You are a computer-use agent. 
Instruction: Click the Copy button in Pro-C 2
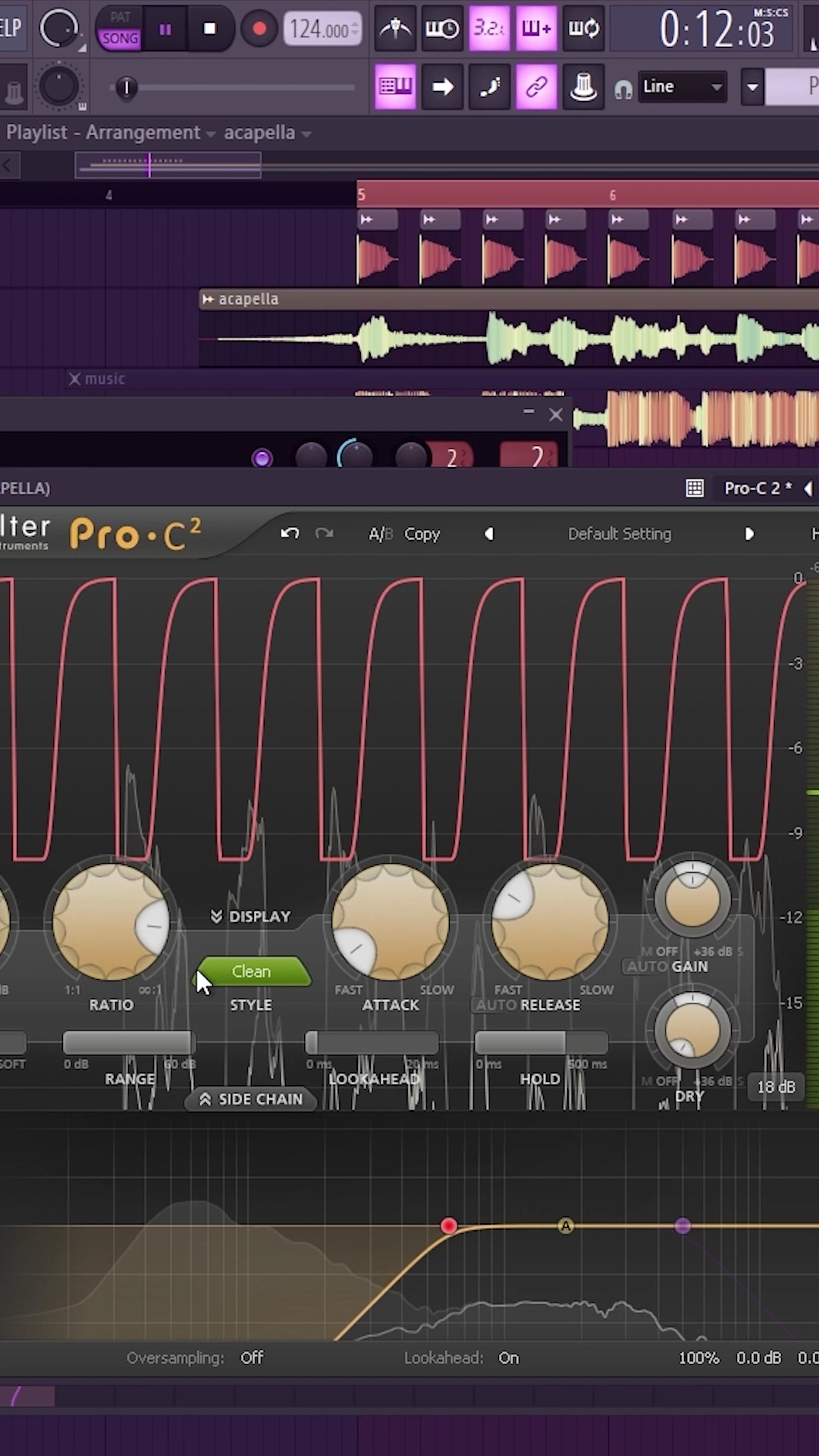(422, 534)
